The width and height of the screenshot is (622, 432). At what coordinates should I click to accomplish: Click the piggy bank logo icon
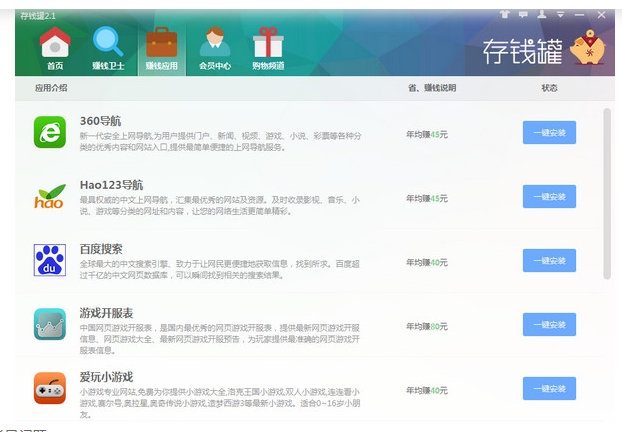(588, 48)
